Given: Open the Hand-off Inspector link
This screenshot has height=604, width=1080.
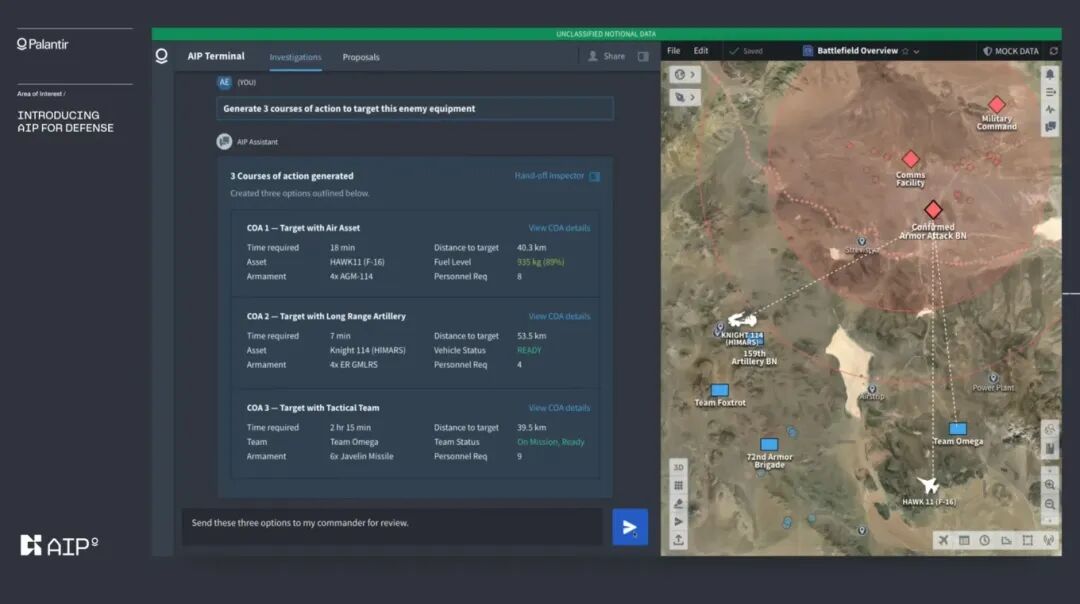Looking at the screenshot, I should [557, 176].
